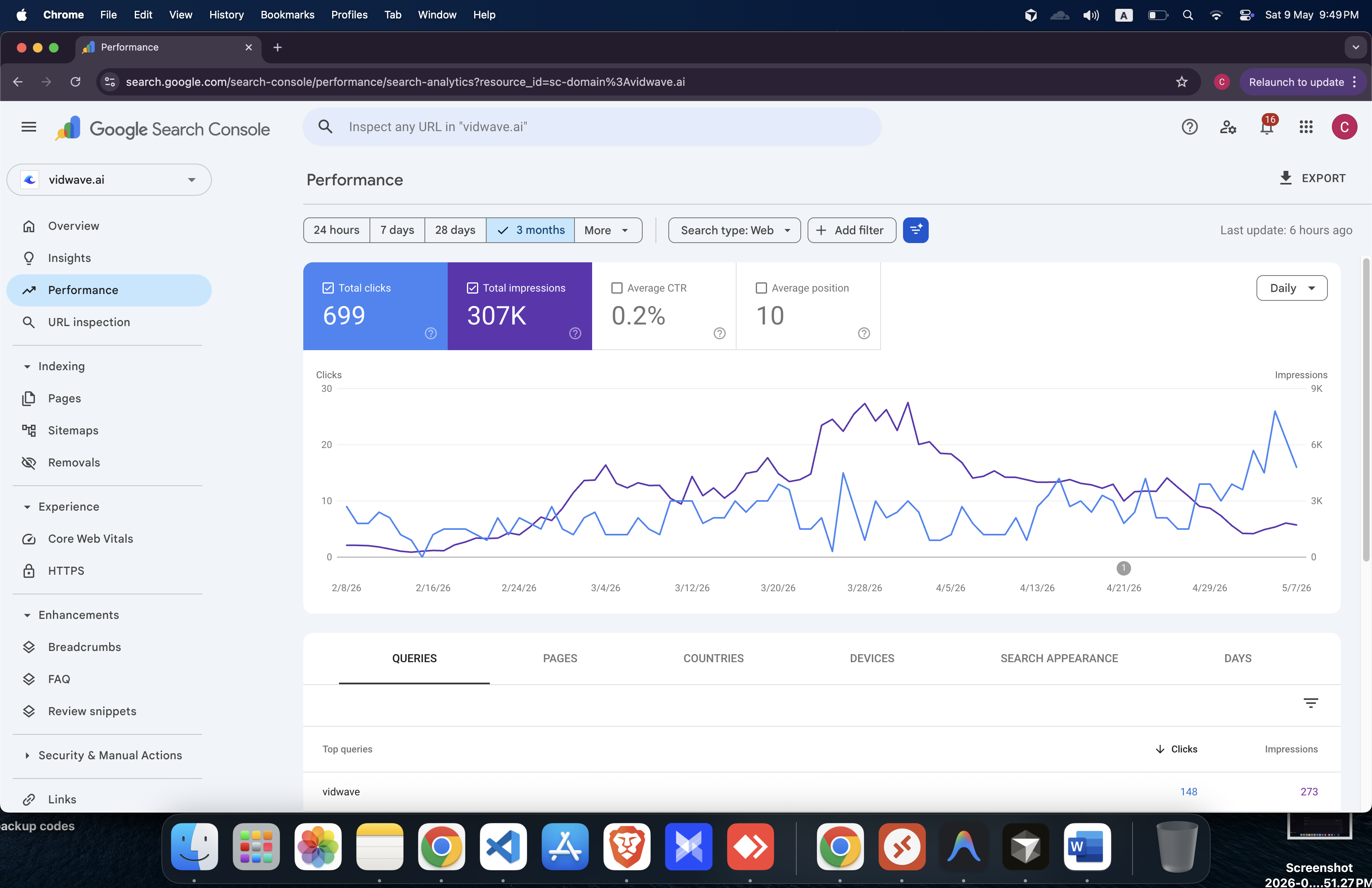Open App Store from dock

[x=565, y=847]
